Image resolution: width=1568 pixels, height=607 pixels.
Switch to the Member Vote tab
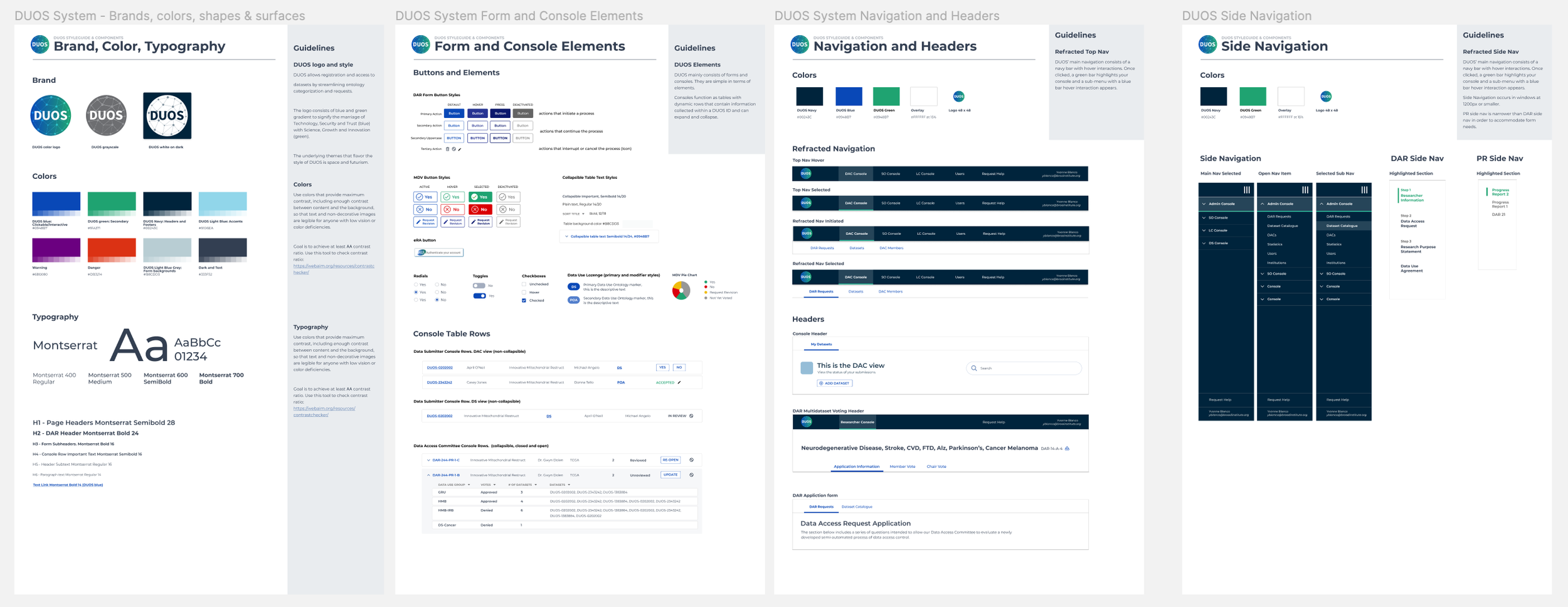point(902,466)
